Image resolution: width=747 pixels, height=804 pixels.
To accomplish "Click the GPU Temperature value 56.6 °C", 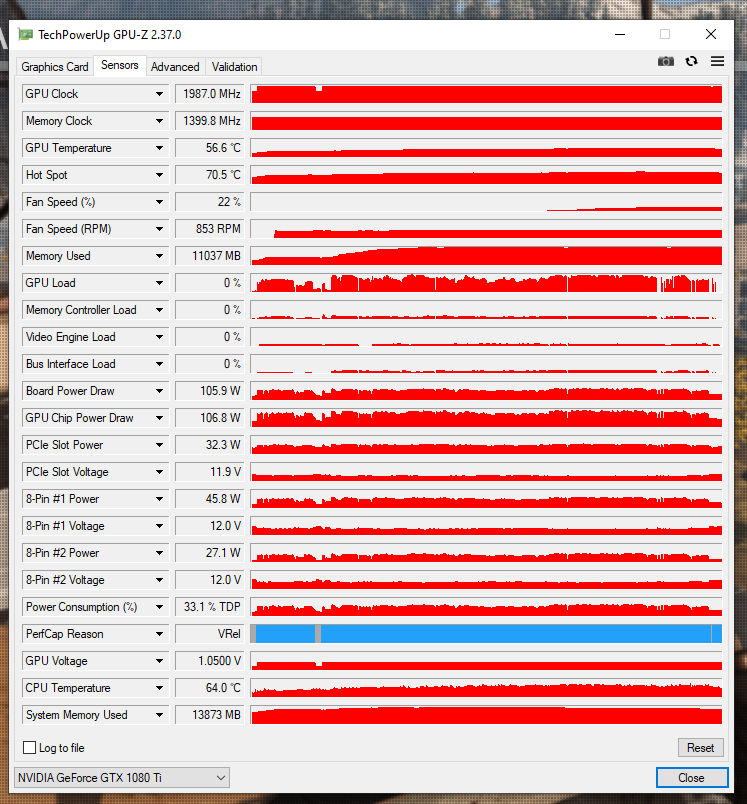I will click(210, 148).
